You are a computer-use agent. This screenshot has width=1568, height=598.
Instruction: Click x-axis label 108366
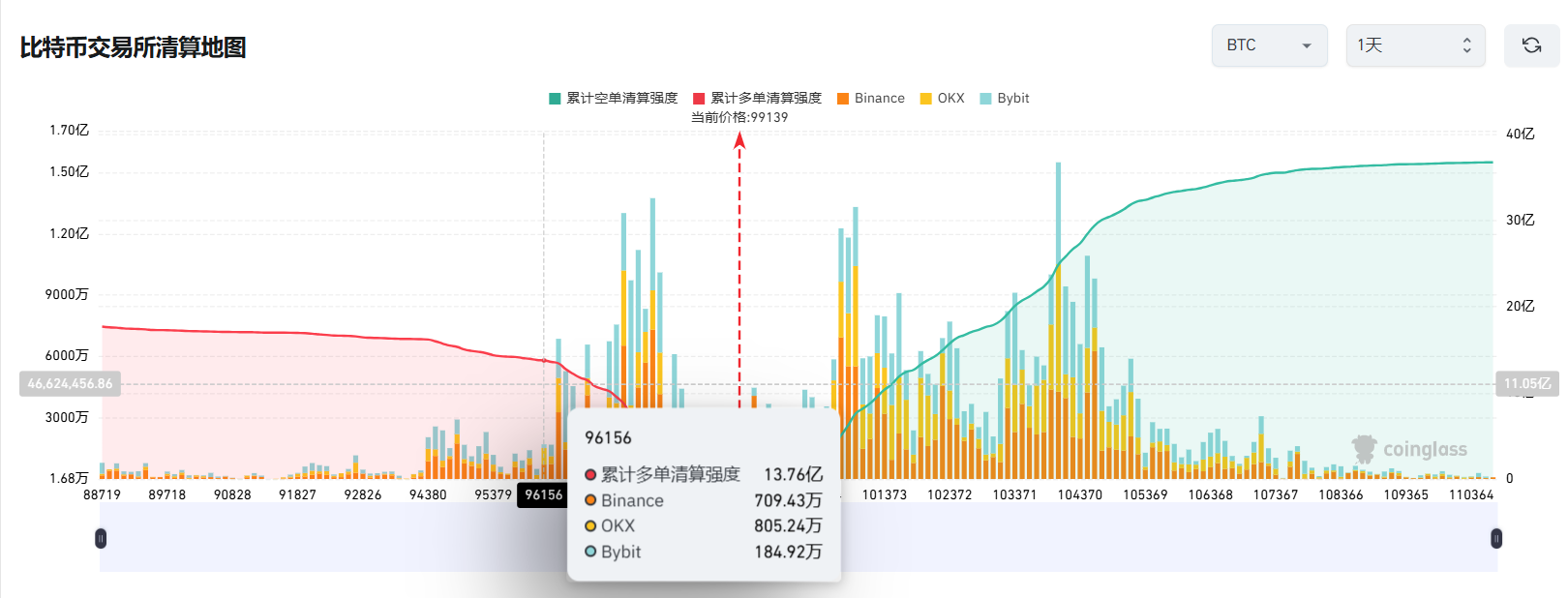pyautogui.click(x=1341, y=494)
